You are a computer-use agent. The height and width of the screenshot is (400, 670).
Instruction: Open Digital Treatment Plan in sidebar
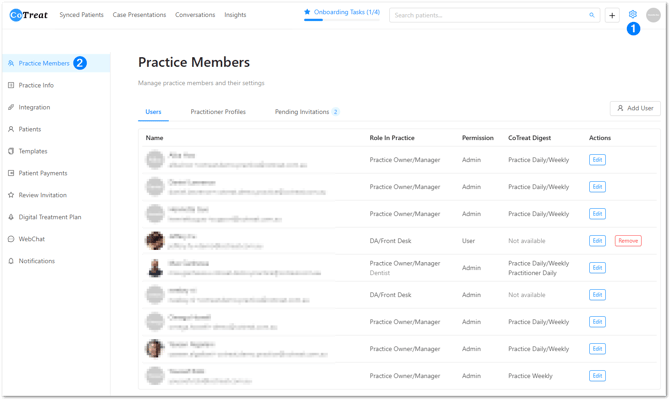(x=49, y=217)
